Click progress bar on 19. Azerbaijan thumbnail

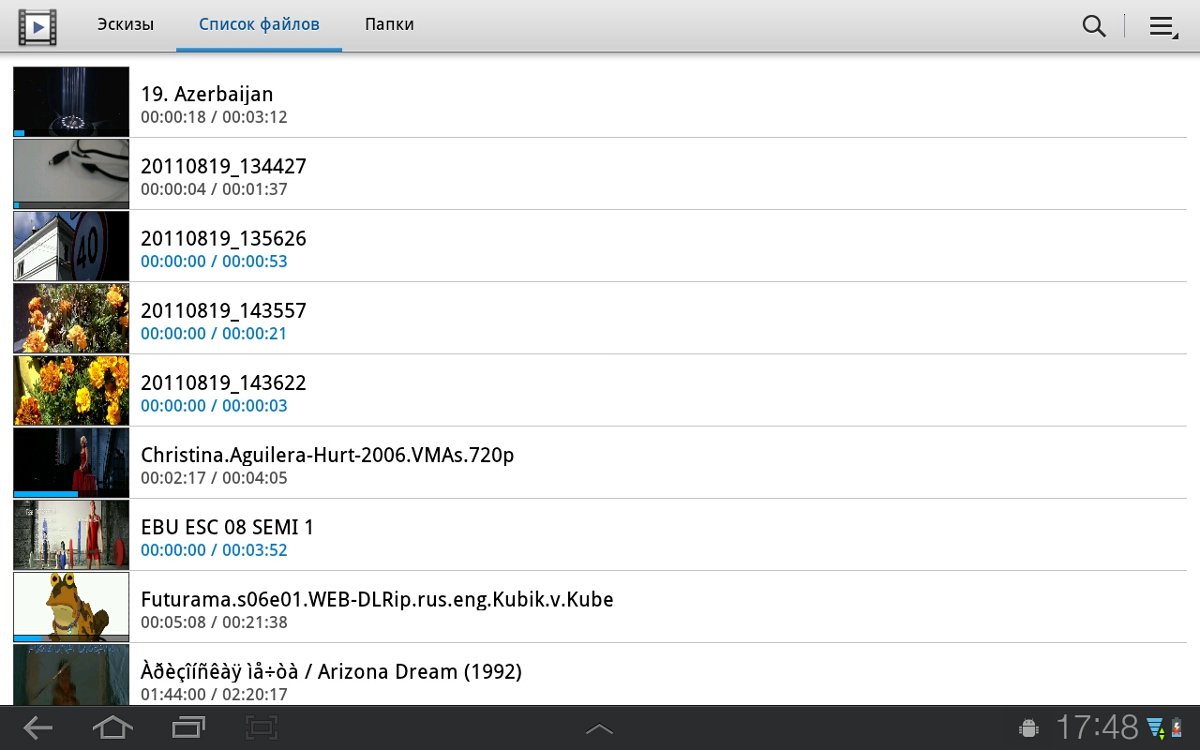(71, 133)
